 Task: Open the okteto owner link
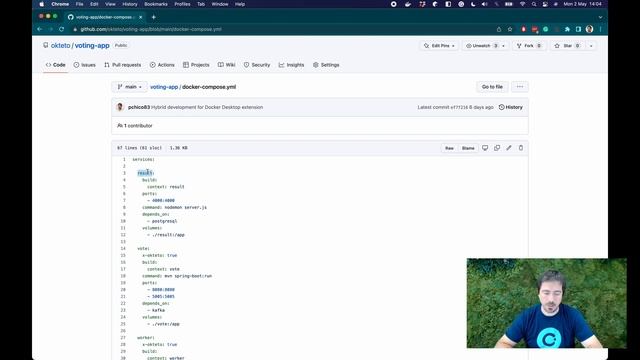click(60, 46)
